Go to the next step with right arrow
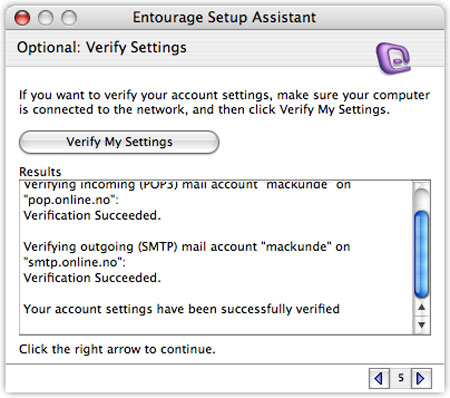The image size is (450, 398). pyautogui.click(x=421, y=378)
